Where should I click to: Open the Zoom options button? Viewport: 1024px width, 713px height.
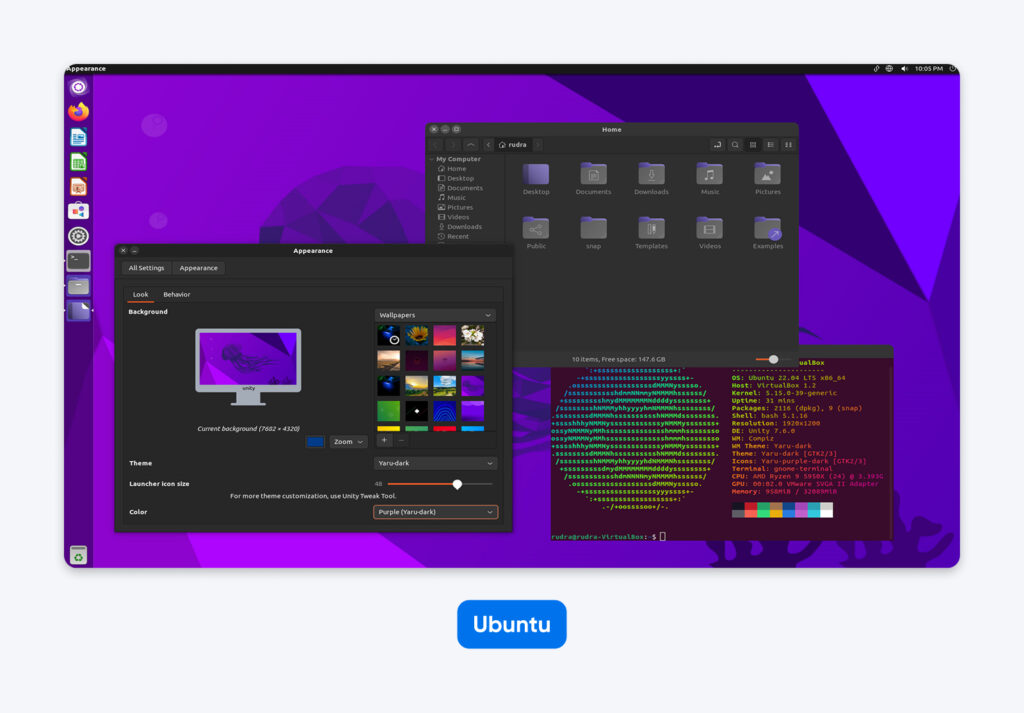pos(347,441)
